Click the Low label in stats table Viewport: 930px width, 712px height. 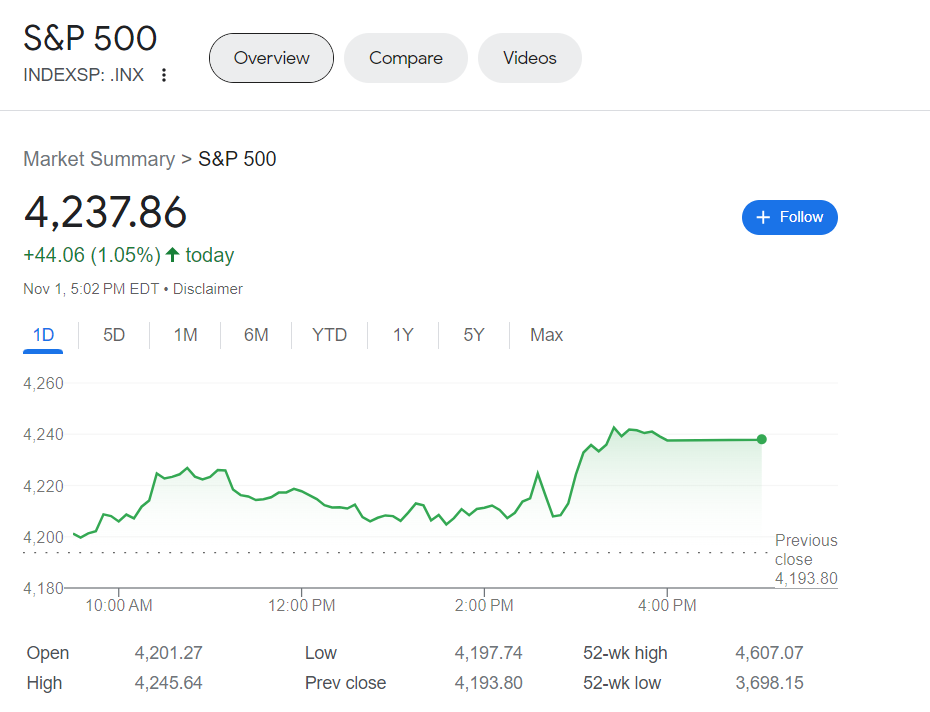[321, 653]
